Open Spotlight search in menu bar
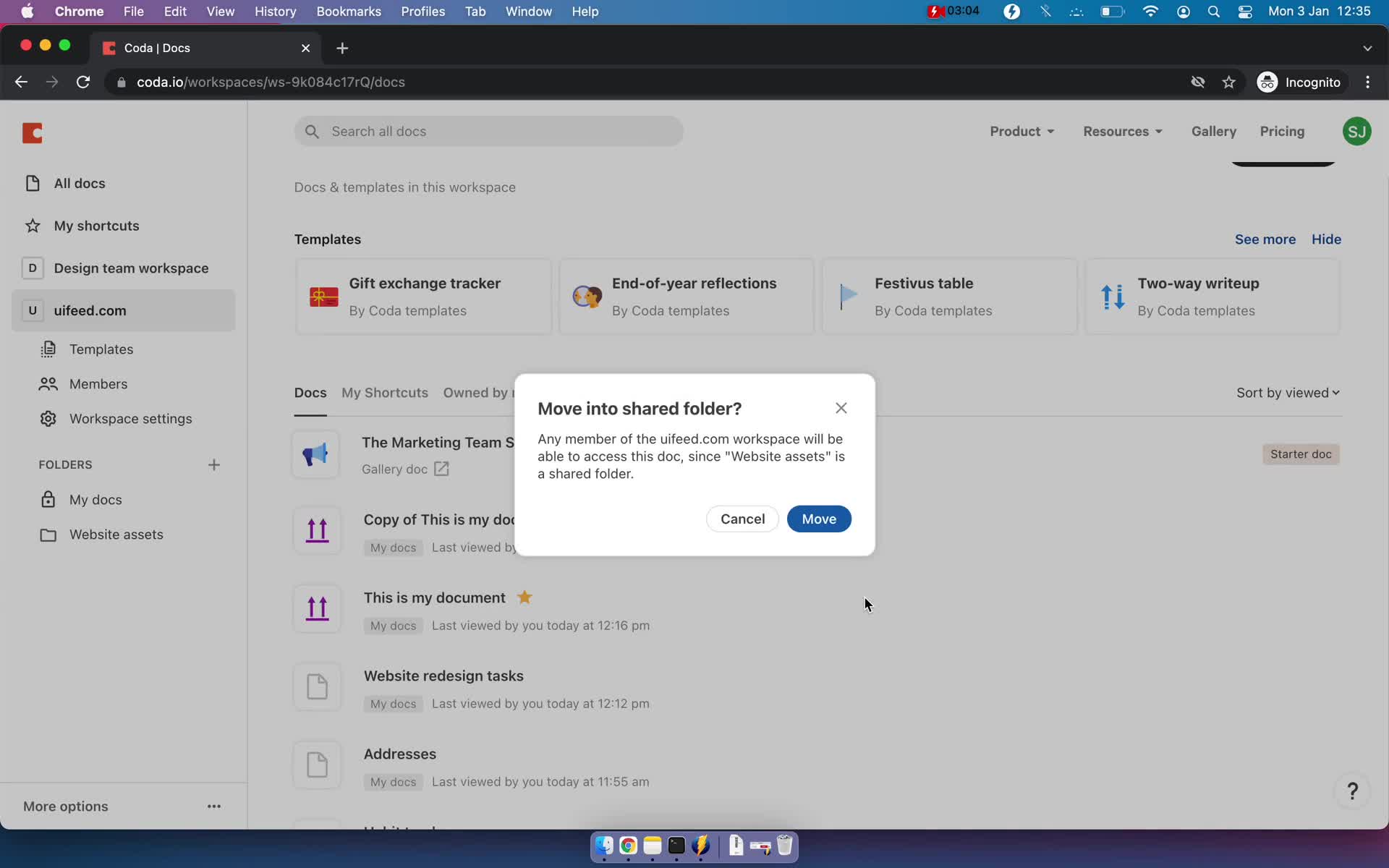 1213,12
